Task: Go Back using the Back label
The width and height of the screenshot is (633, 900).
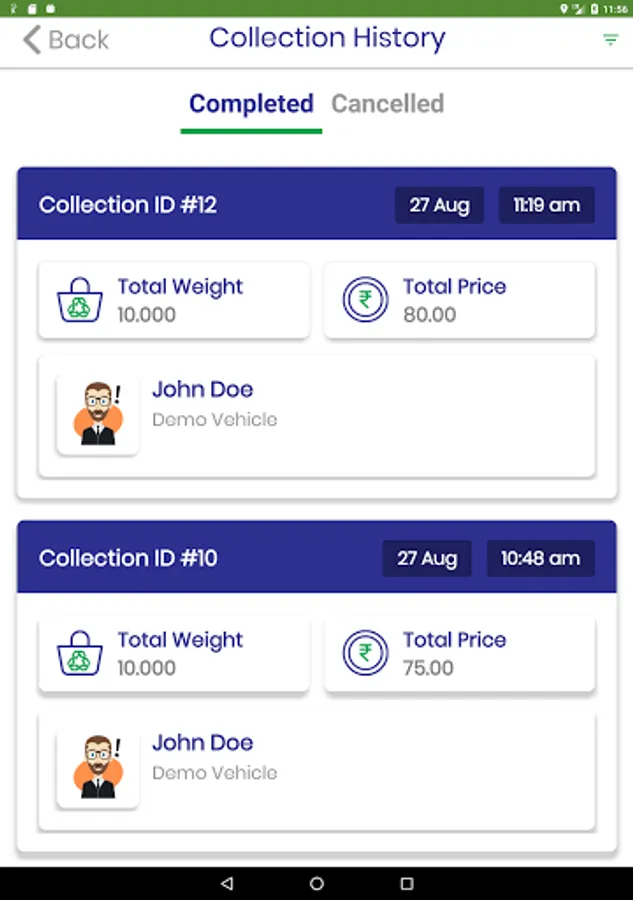Action: [x=79, y=40]
